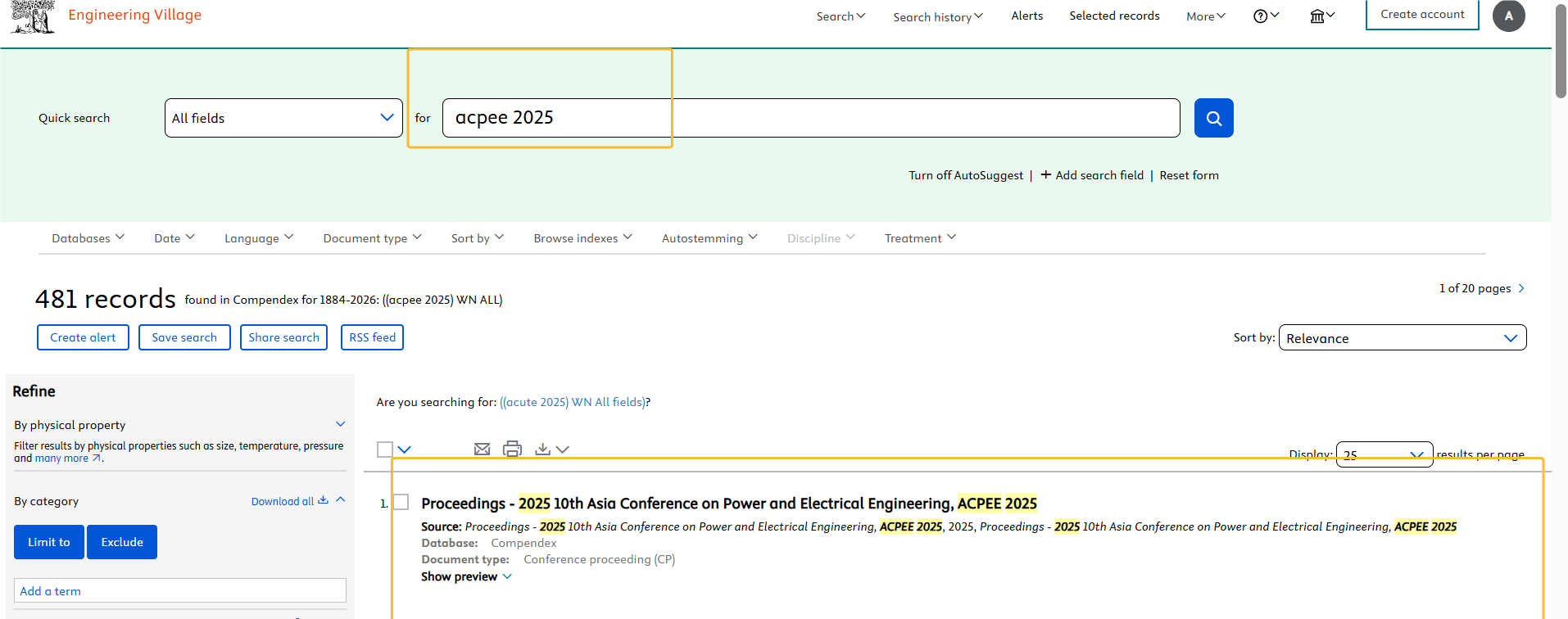
Task: Open the Date filter menu
Action: coord(174,237)
